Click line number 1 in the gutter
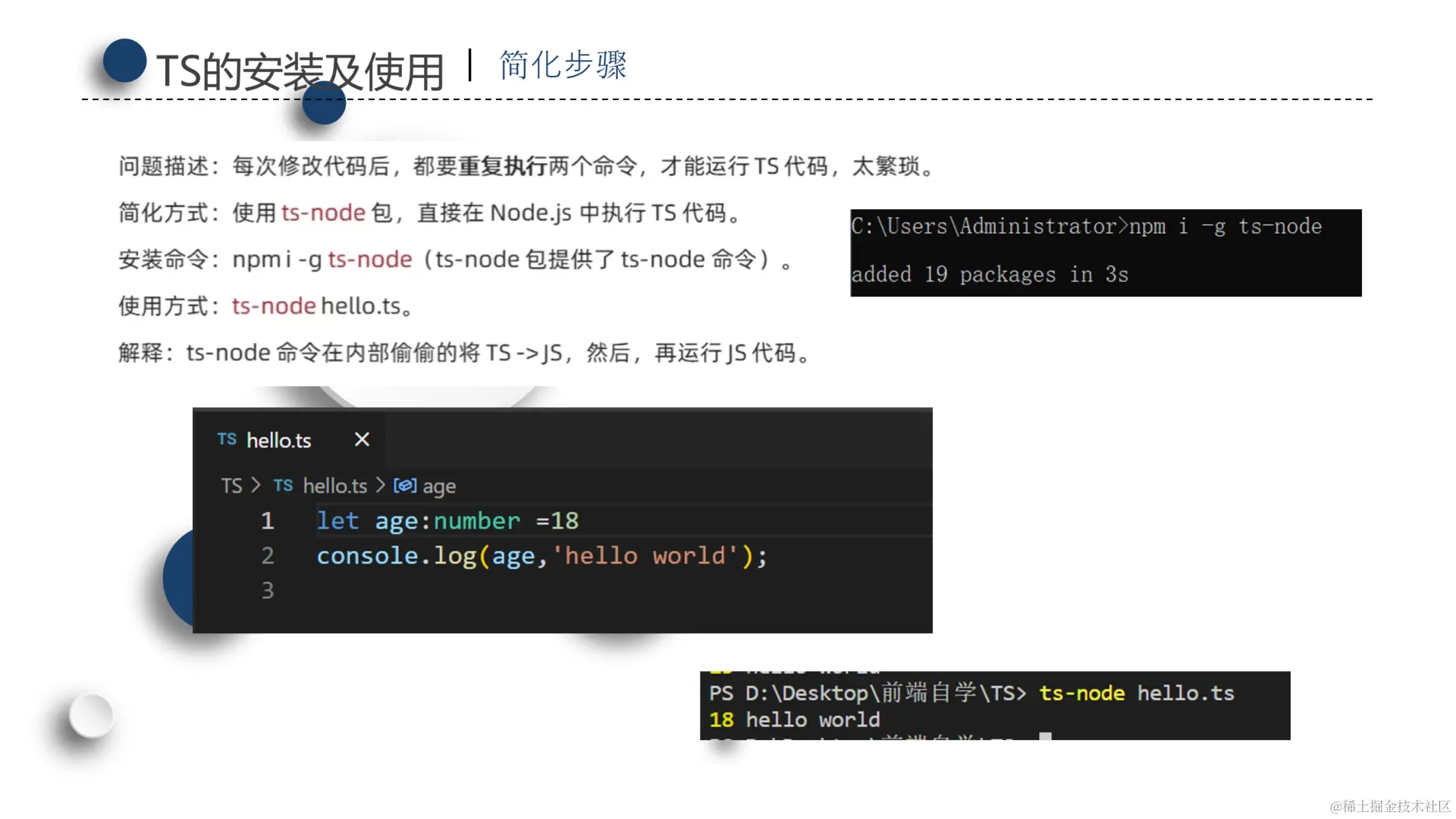The width and height of the screenshot is (1456, 819). [267, 521]
